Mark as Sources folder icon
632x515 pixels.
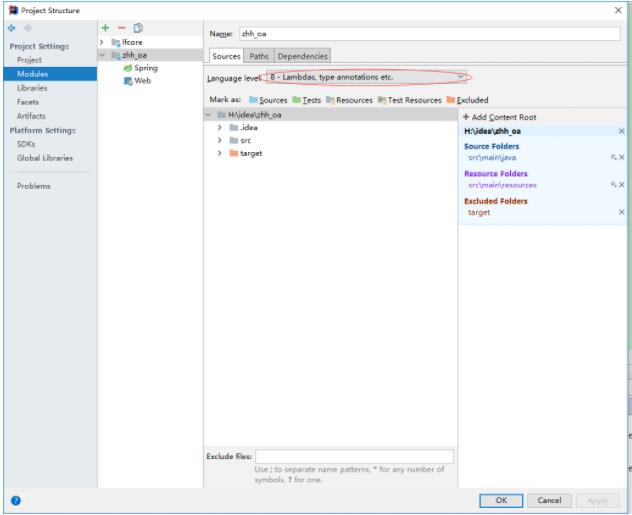(x=253, y=100)
